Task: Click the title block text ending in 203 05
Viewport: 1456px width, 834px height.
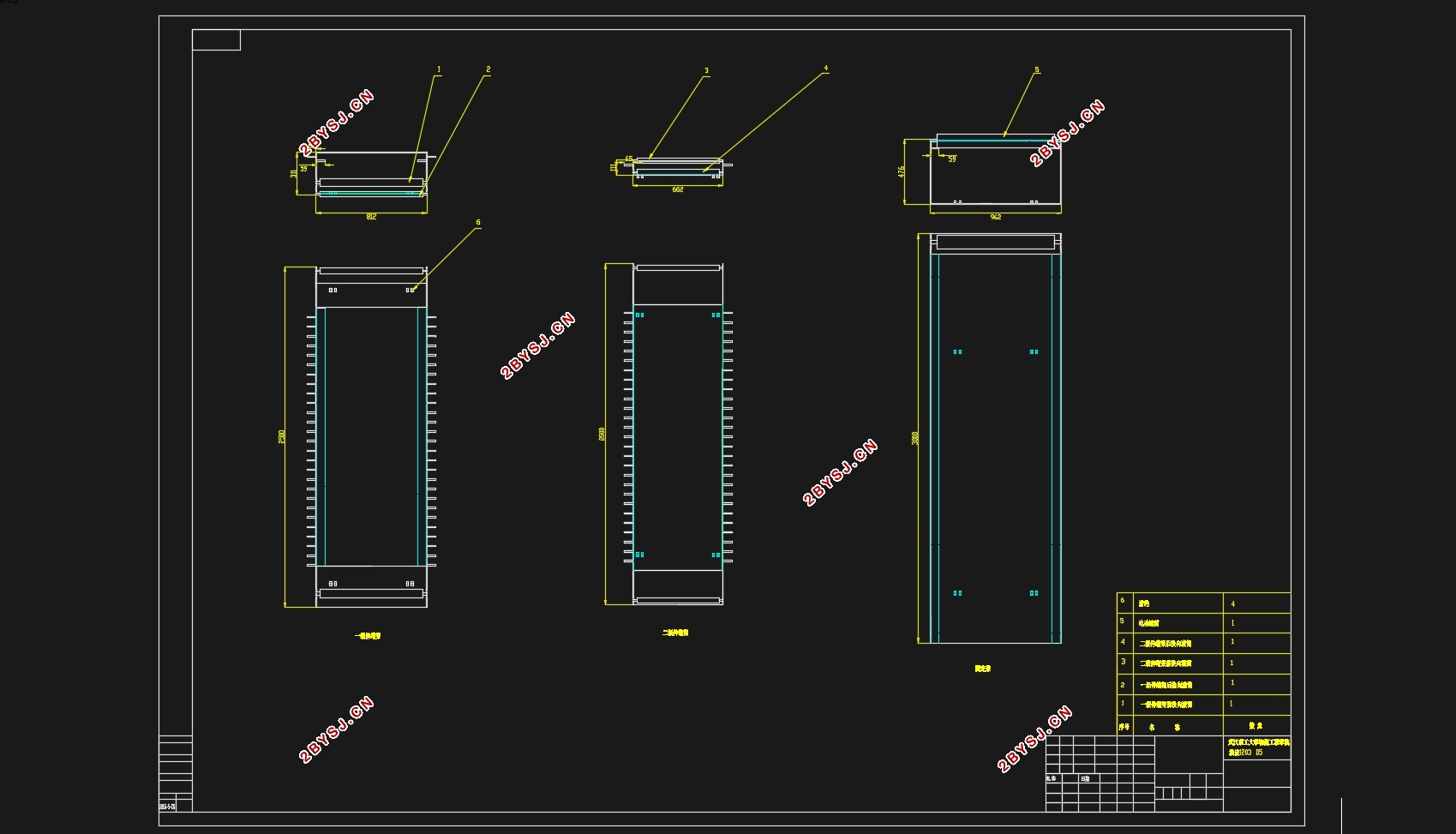Action: click(1246, 752)
